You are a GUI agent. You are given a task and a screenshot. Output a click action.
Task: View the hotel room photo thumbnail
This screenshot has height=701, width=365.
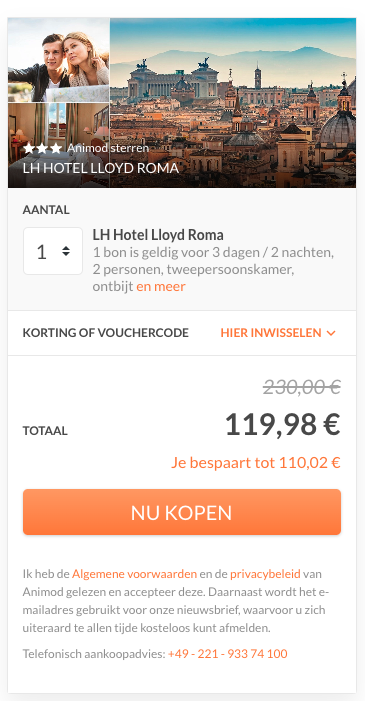click(x=59, y=145)
